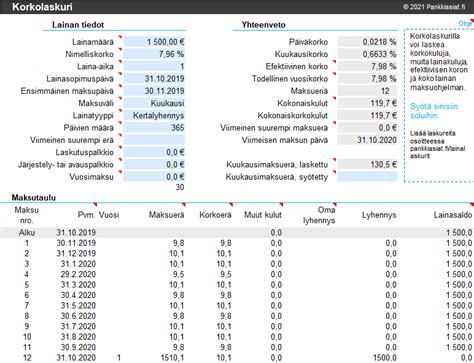Select the Päiväkorko value 0,0218 %
Screen dimensions: 474x363
pyautogui.click(x=367, y=42)
